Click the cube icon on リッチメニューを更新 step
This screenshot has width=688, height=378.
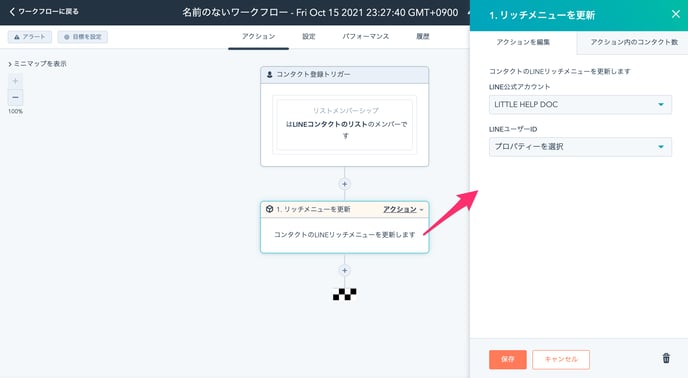click(269, 209)
